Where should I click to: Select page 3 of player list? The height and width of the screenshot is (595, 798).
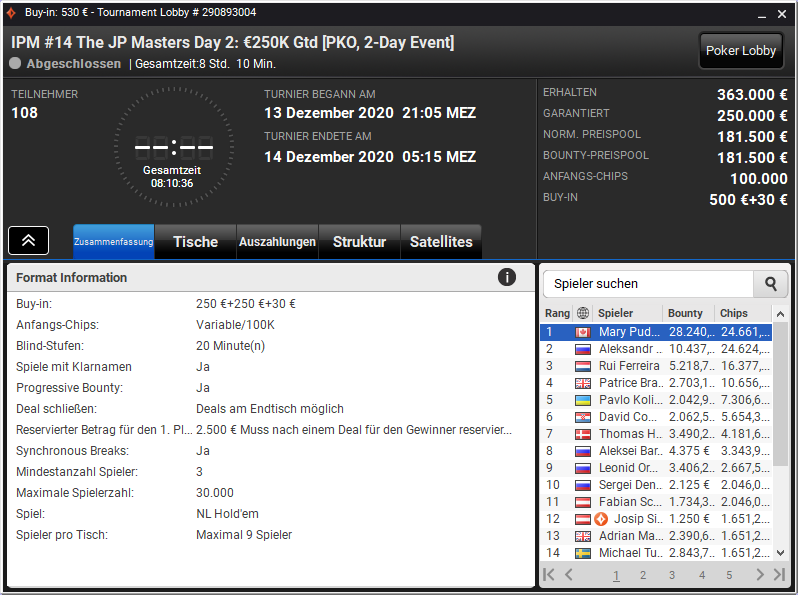pyautogui.click(x=672, y=575)
